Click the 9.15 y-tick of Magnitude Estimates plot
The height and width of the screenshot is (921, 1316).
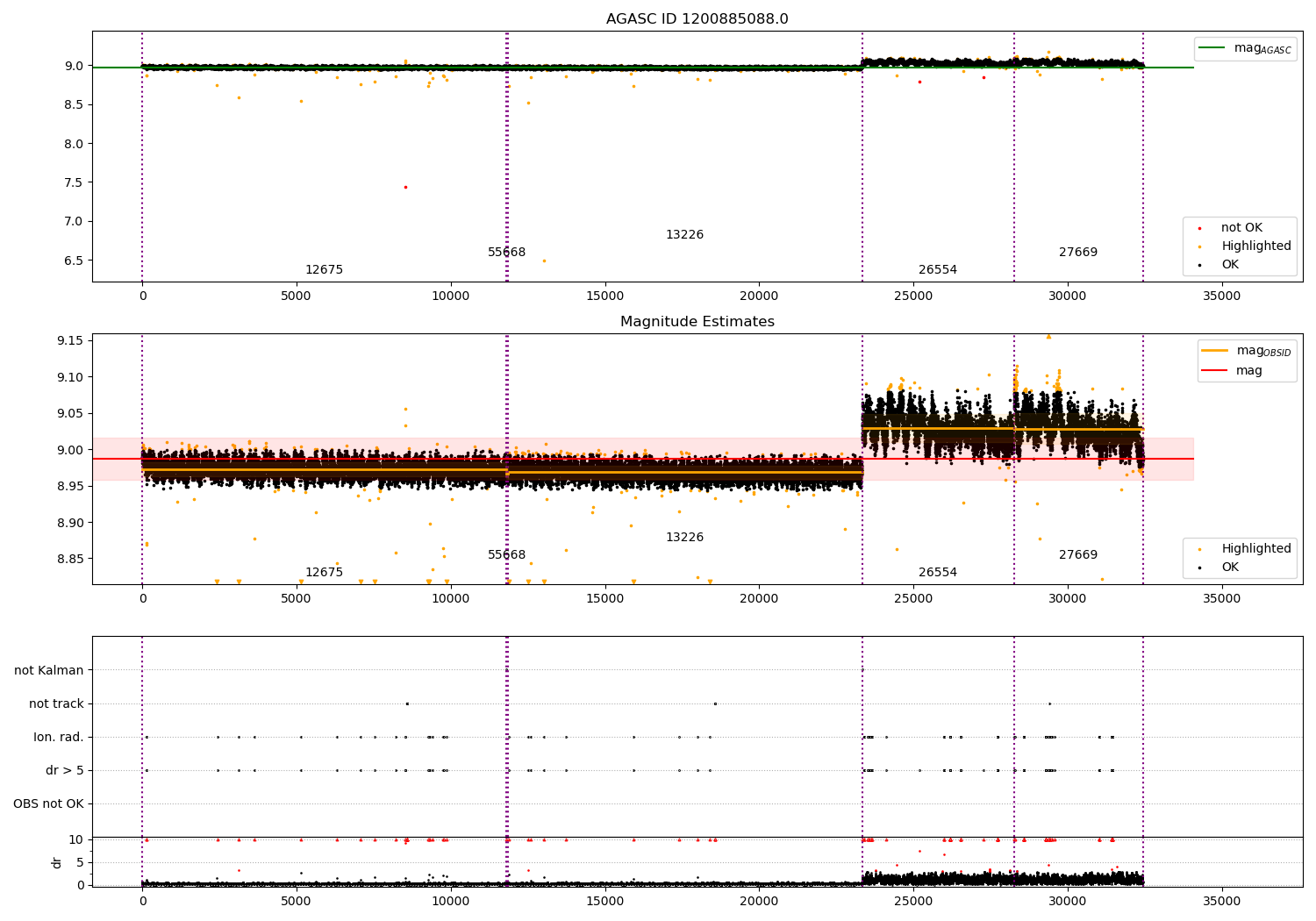[x=70, y=340]
